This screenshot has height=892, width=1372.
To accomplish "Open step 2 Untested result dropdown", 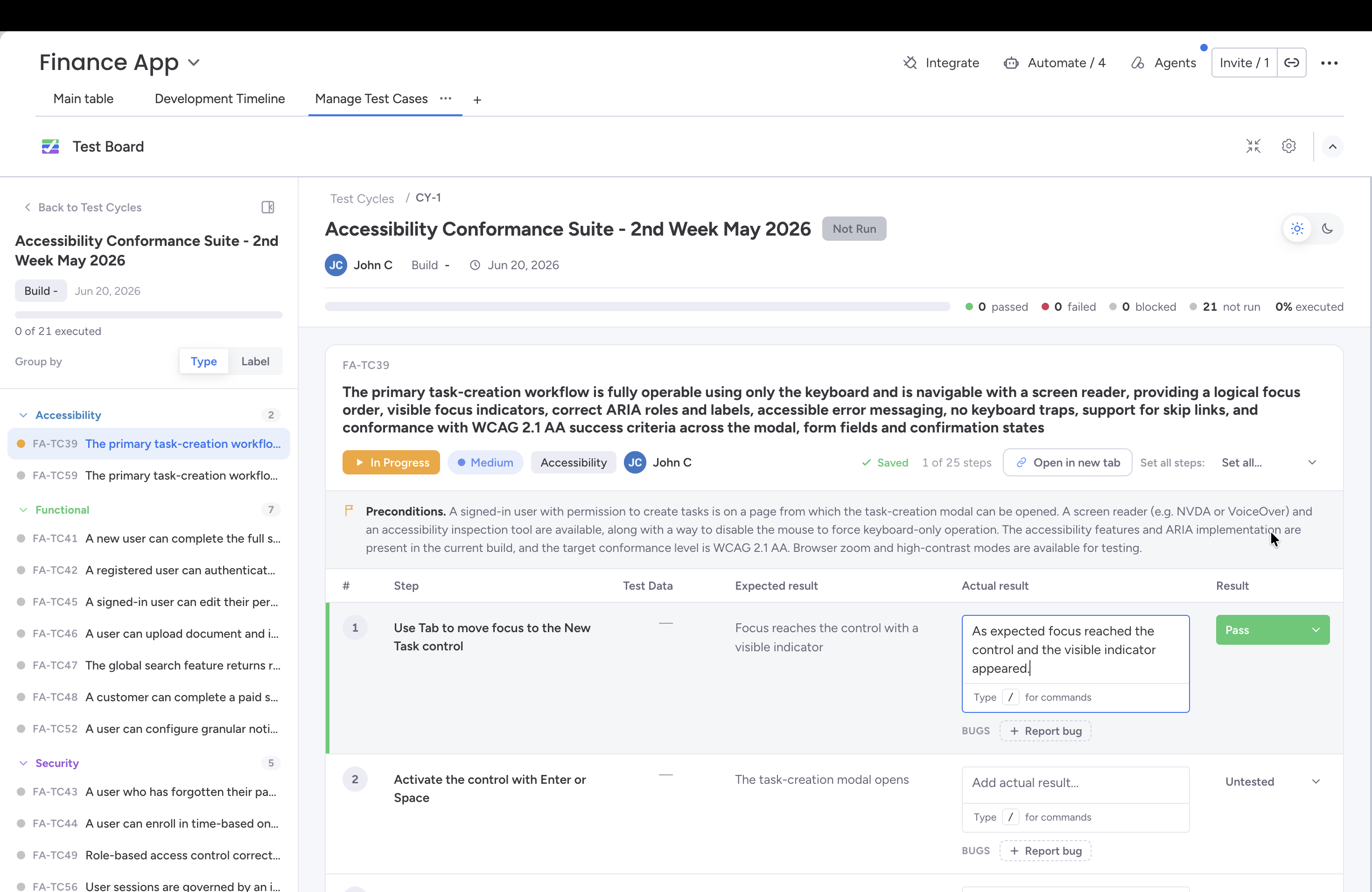I will 1272,781.
